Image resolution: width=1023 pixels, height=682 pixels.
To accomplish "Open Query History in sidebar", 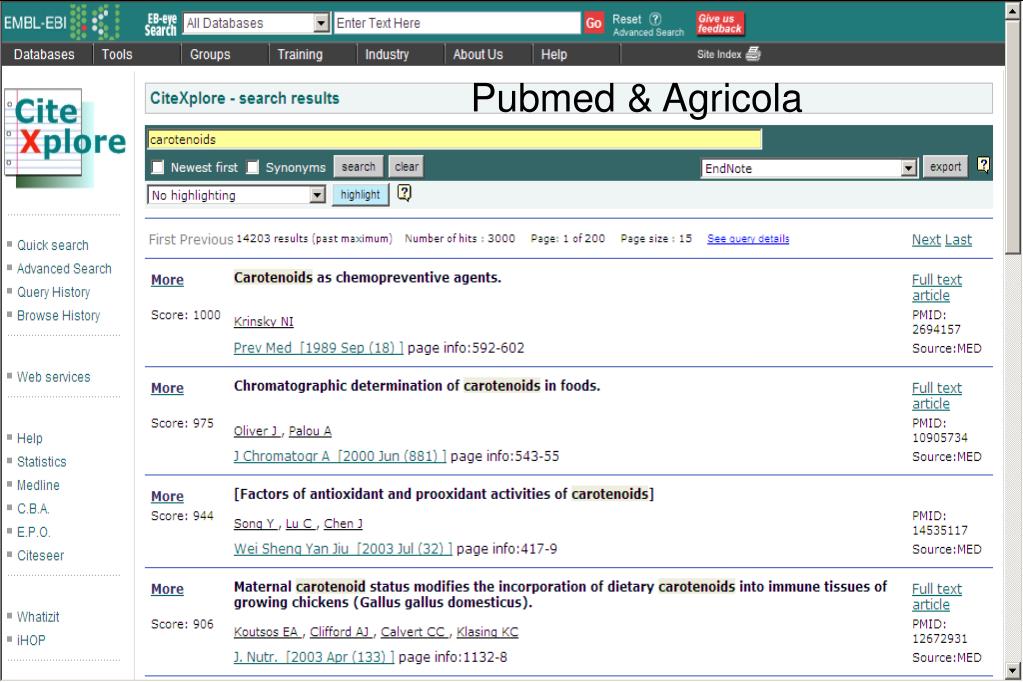I will click(x=53, y=292).
